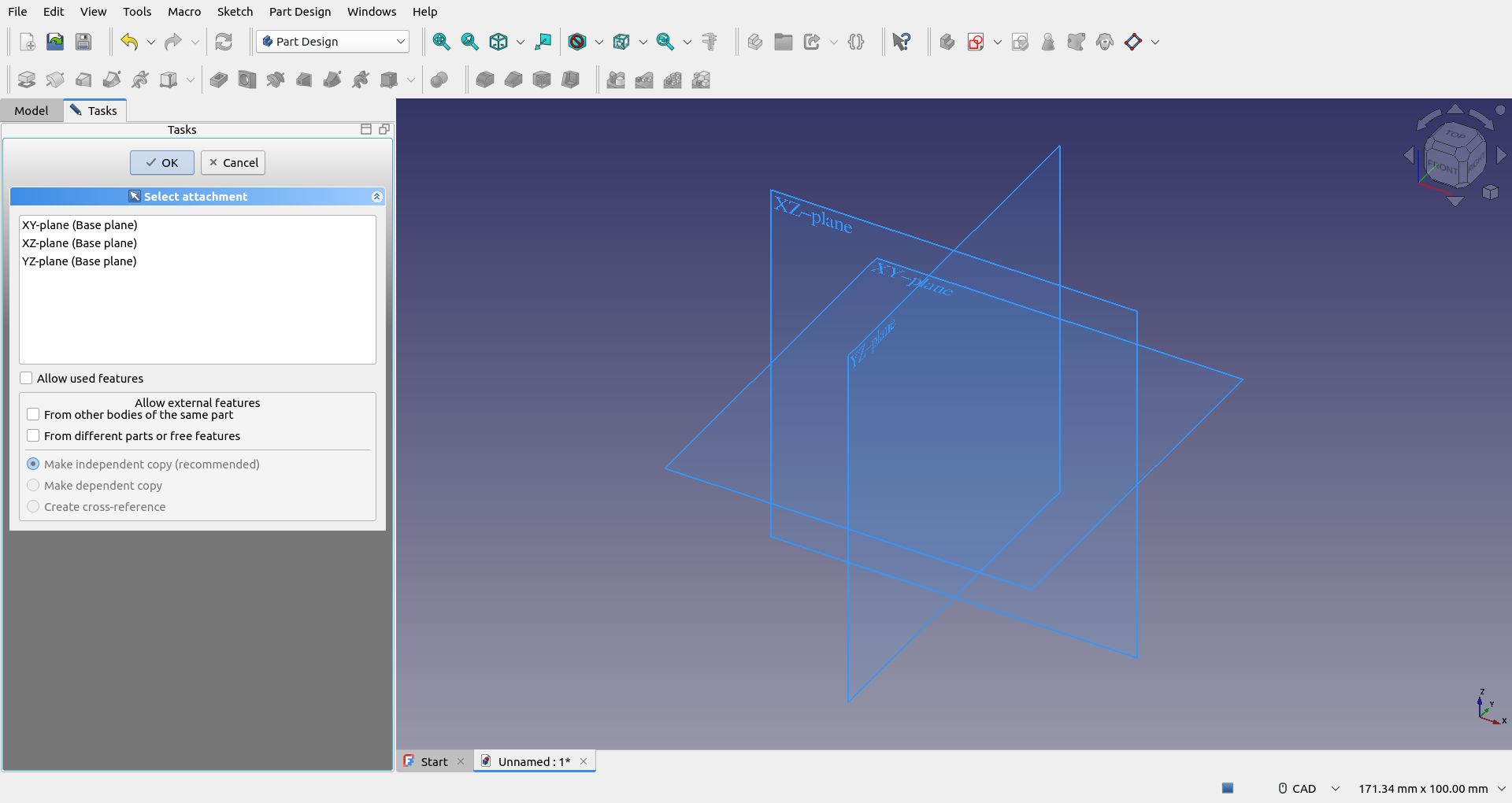Click the Pocket tool icon
Image resolution: width=1512 pixels, height=803 pixels.
coord(219,80)
